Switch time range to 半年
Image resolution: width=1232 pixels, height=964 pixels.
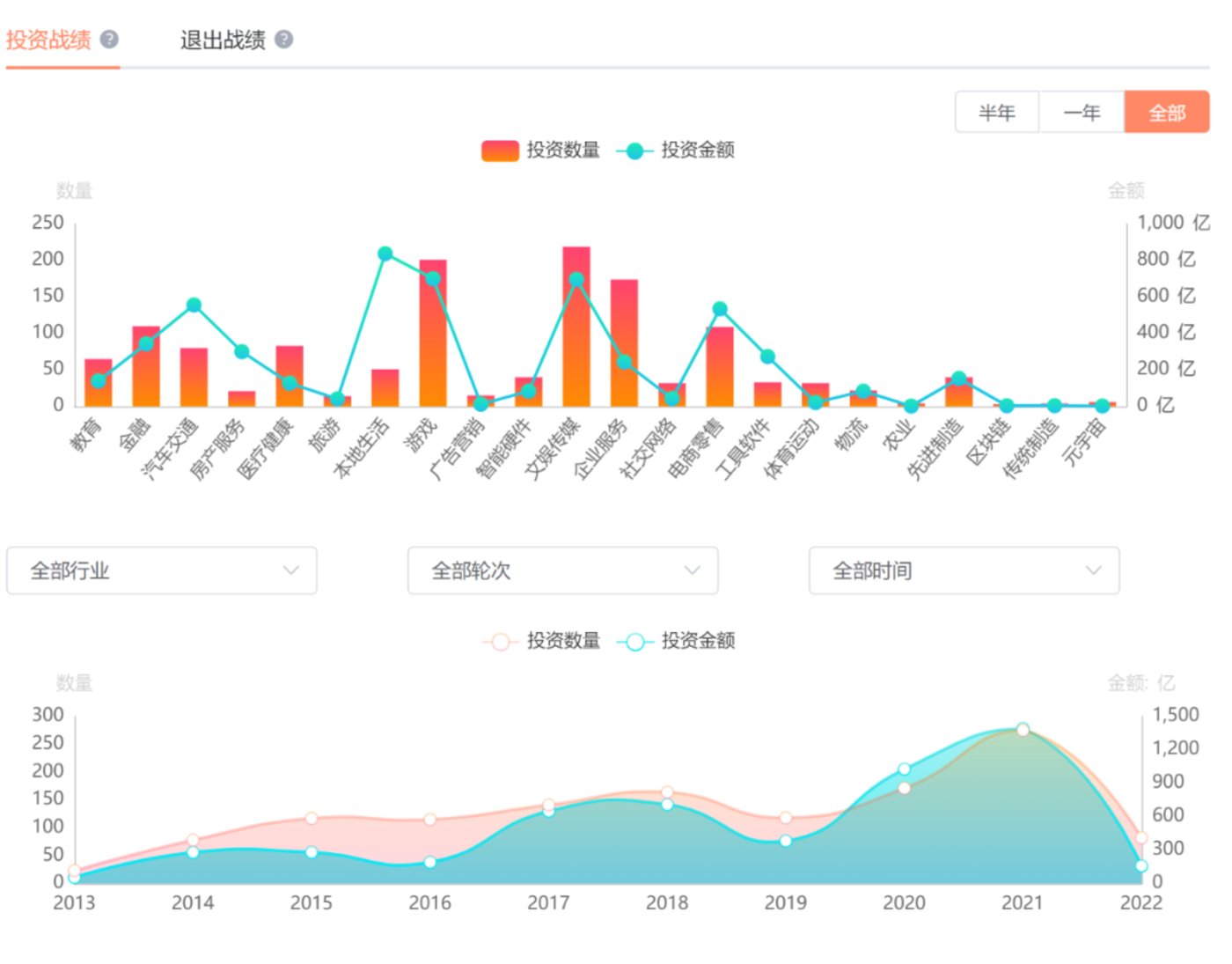point(997,112)
